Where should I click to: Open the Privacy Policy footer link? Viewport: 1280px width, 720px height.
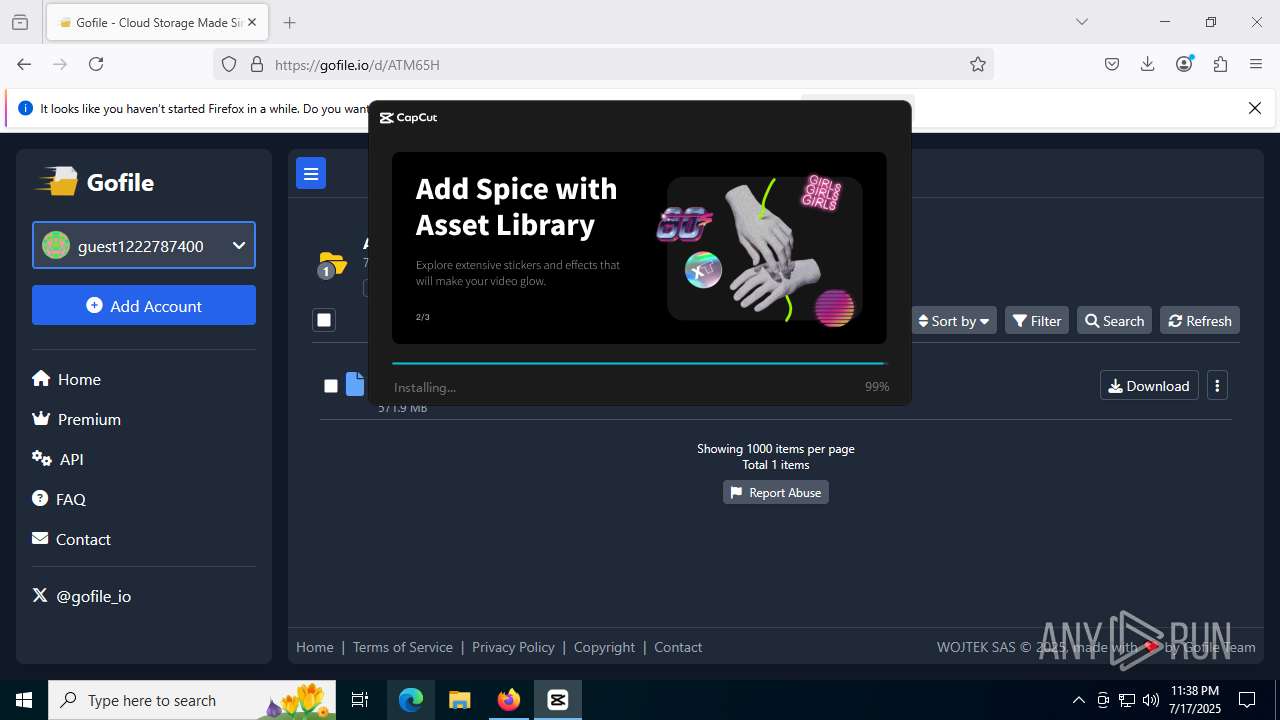point(513,647)
